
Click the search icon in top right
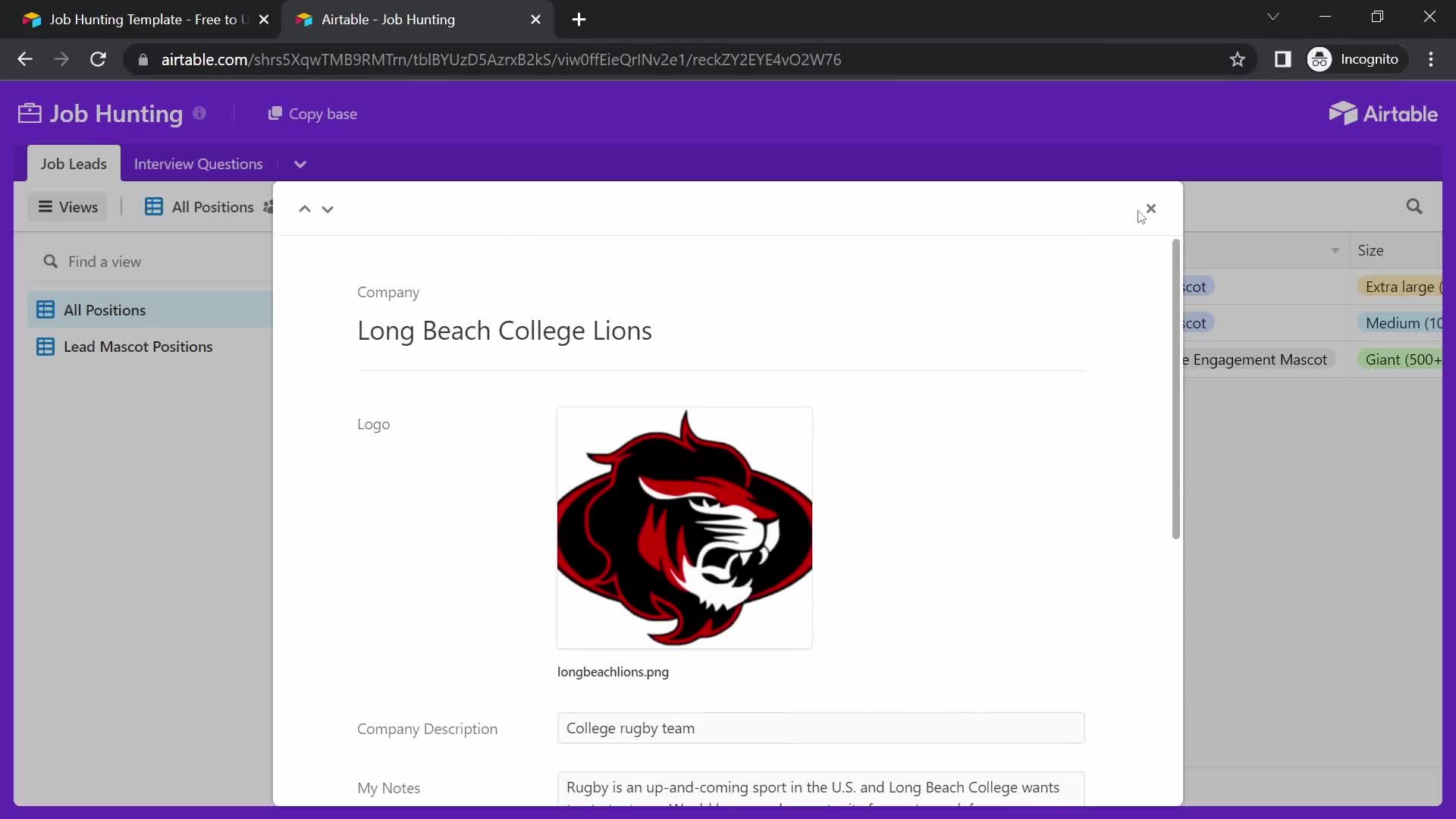pyautogui.click(x=1414, y=206)
